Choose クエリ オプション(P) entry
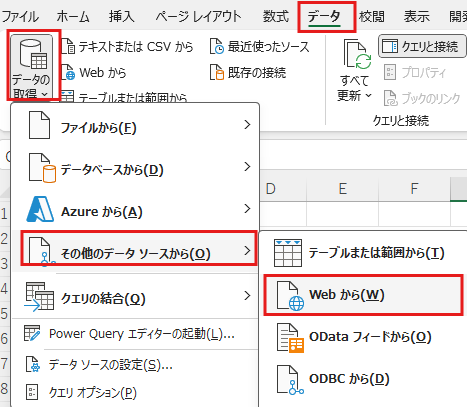The height and width of the screenshot is (407, 467). pos(135,392)
